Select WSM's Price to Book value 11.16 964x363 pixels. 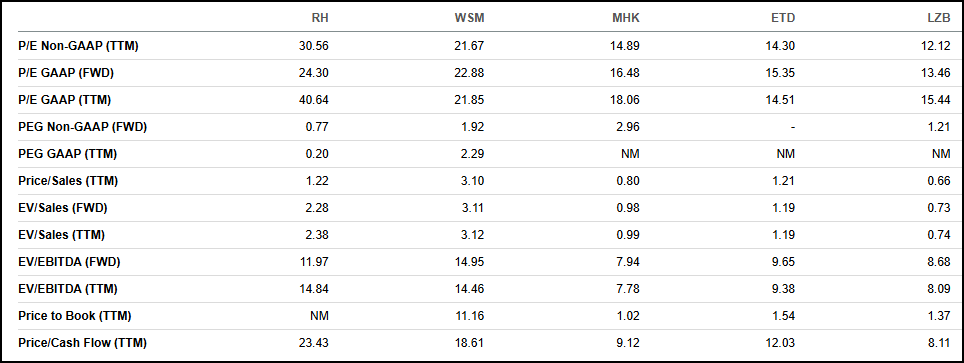point(472,316)
